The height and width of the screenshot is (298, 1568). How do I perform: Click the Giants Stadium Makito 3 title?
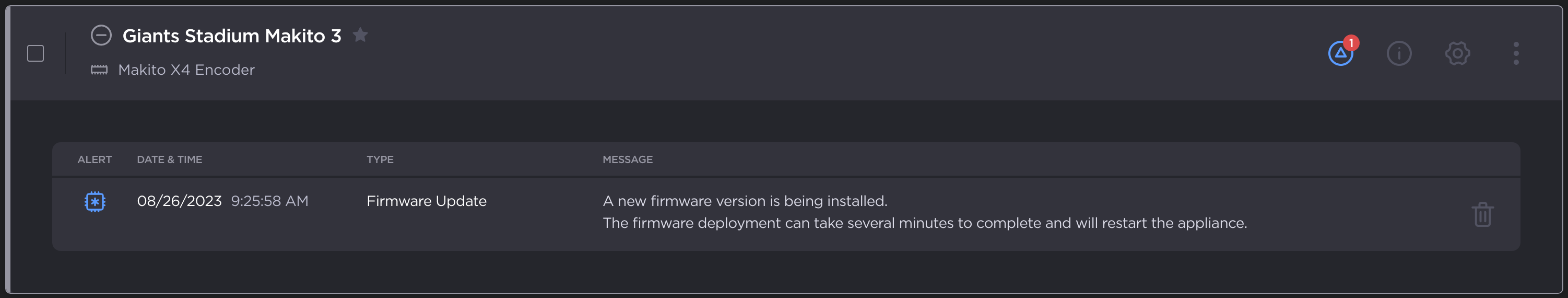tap(231, 36)
